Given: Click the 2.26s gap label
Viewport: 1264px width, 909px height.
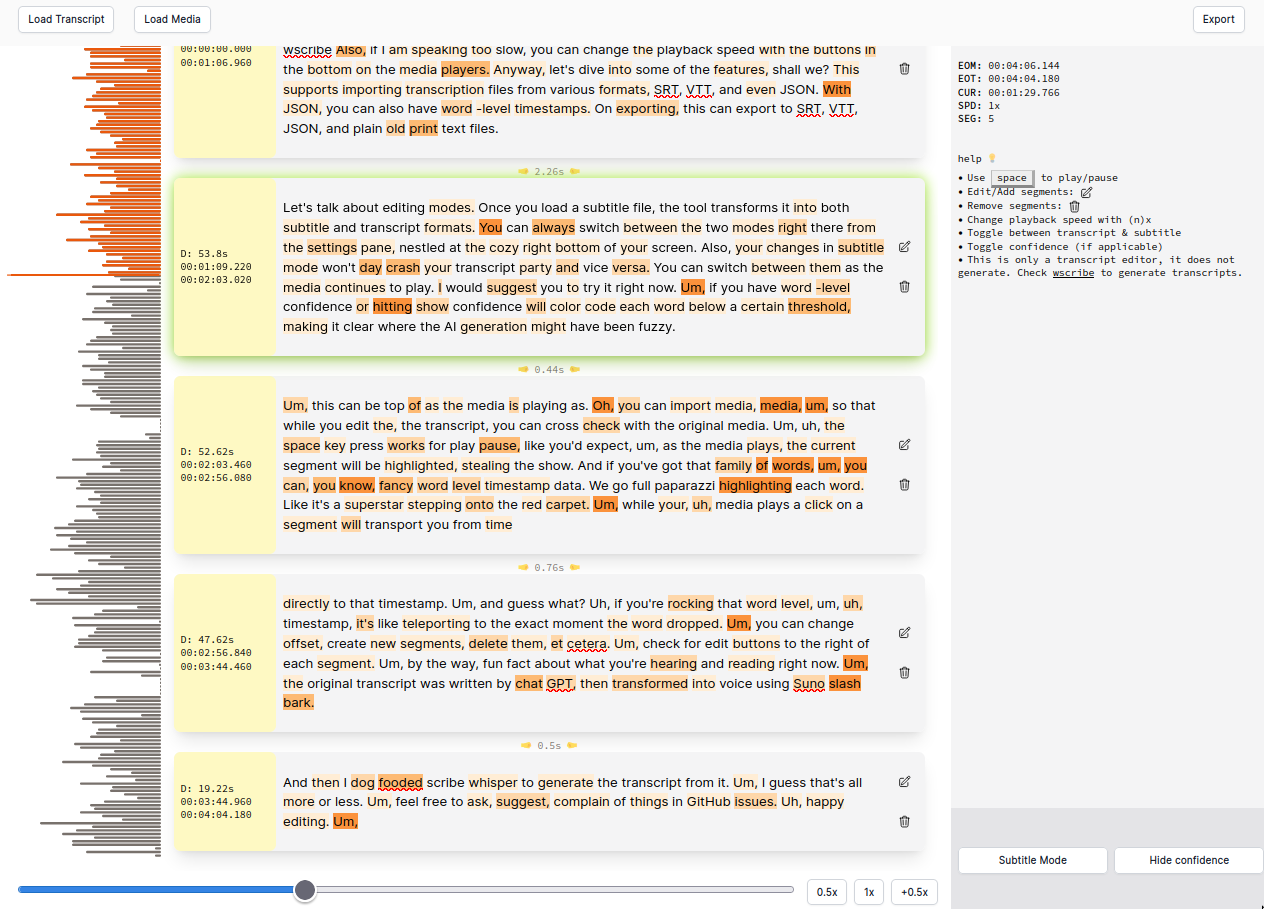Looking at the screenshot, I should click(549, 172).
